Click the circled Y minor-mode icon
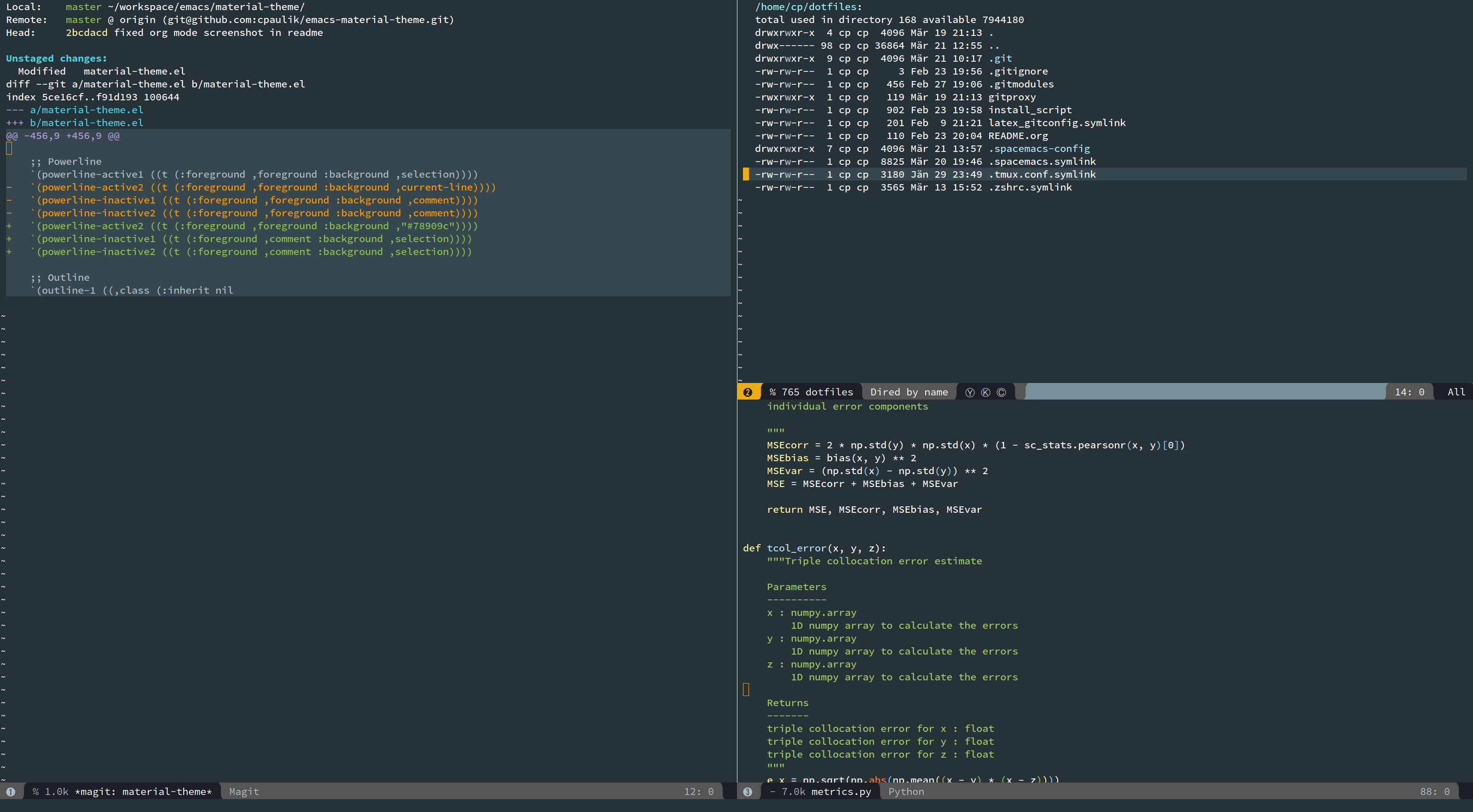The height and width of the screenshot is (812, 1473). tap(970, 392)
